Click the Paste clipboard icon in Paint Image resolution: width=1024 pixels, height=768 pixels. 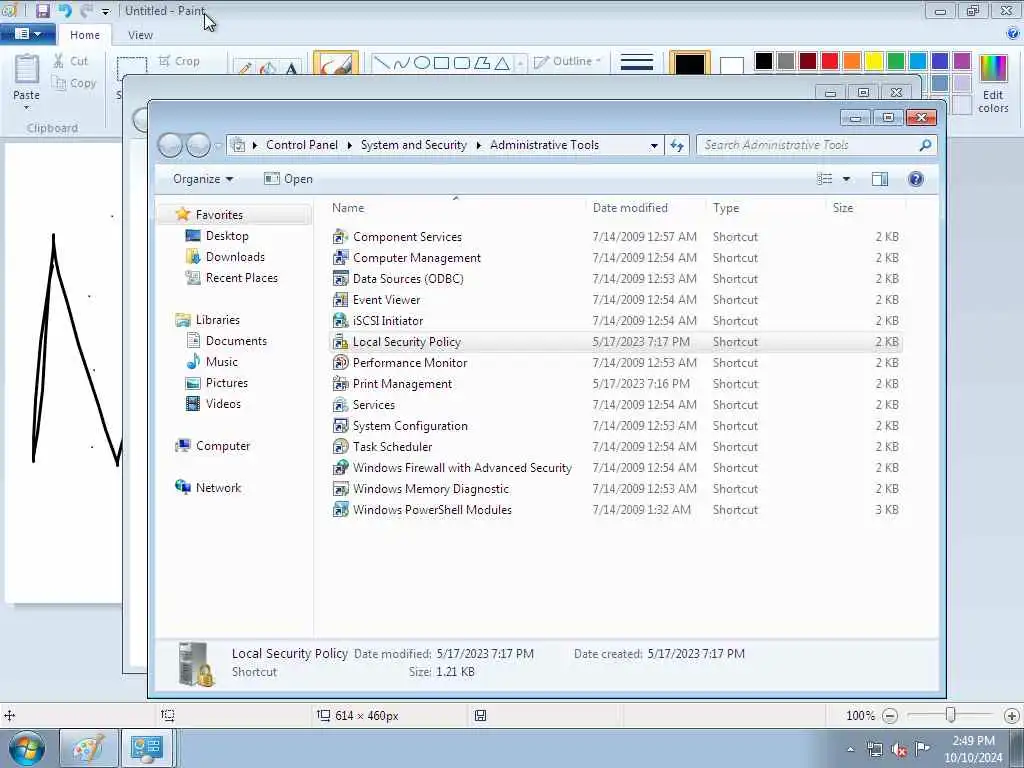[27, 70]
